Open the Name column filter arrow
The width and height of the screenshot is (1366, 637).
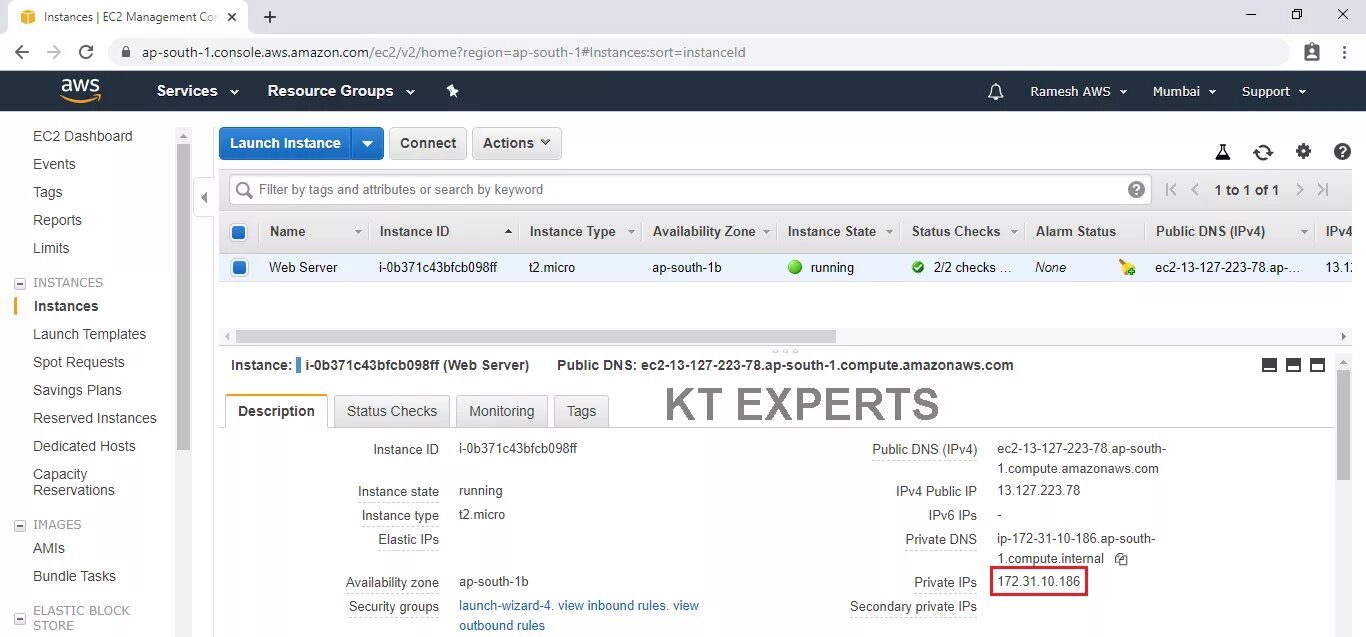click(358, 232)
